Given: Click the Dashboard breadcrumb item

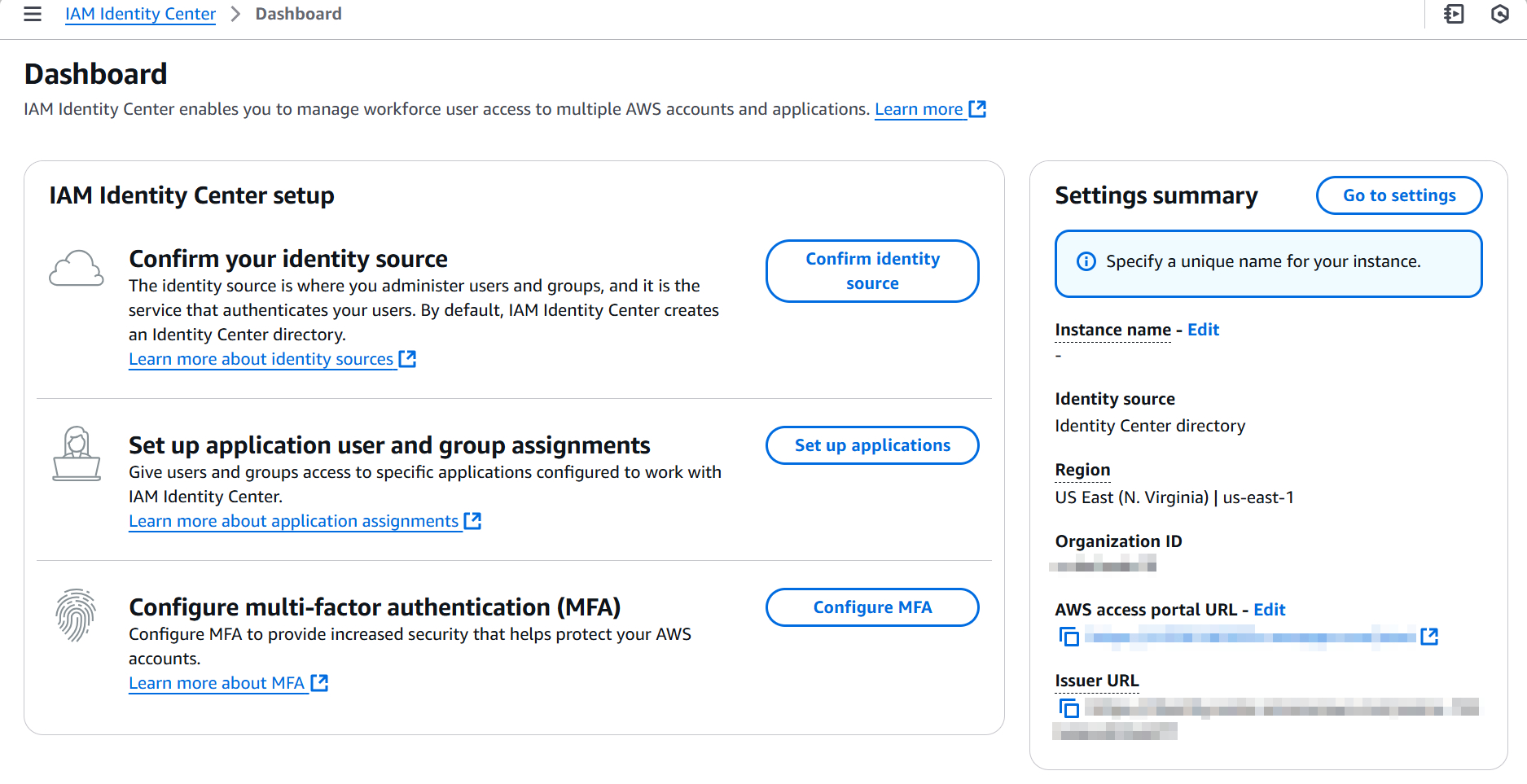Looking at the screenshot, I should coord(298,14).
